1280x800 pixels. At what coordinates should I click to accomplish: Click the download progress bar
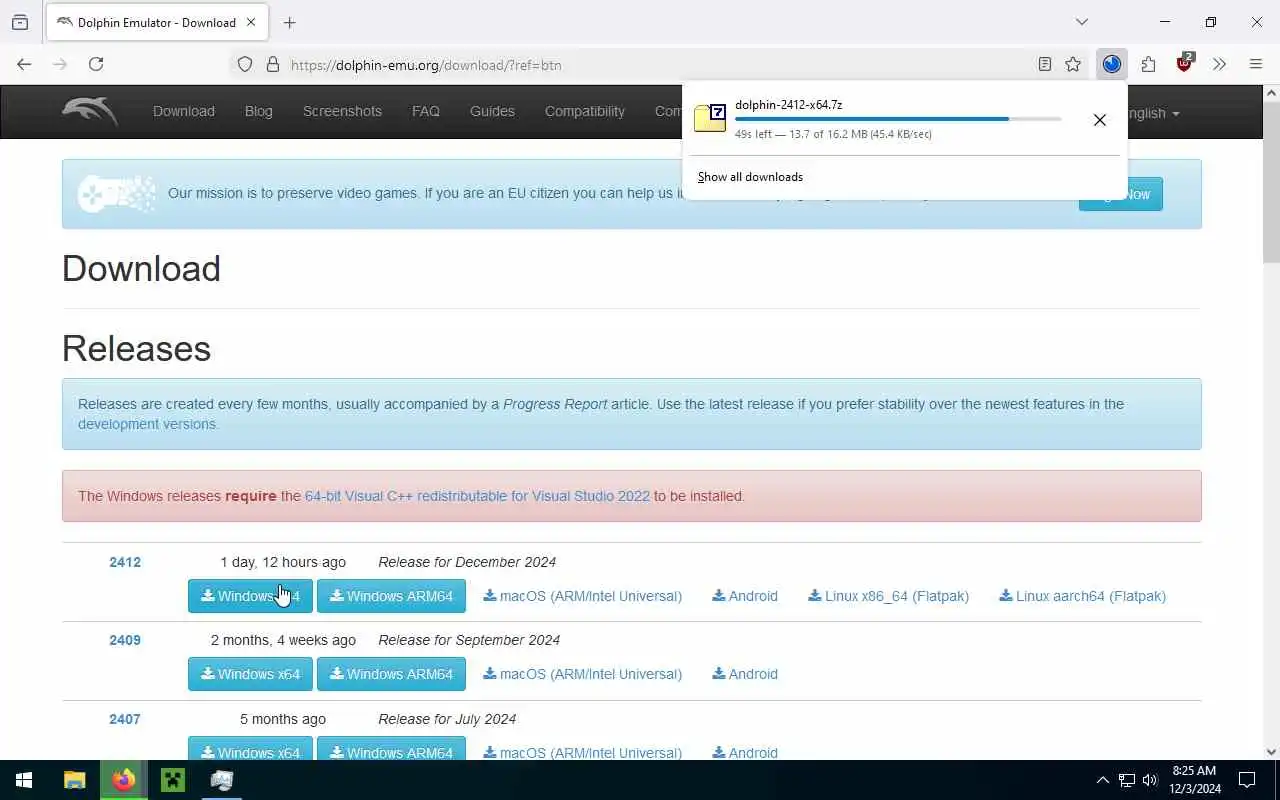point(898,119)
